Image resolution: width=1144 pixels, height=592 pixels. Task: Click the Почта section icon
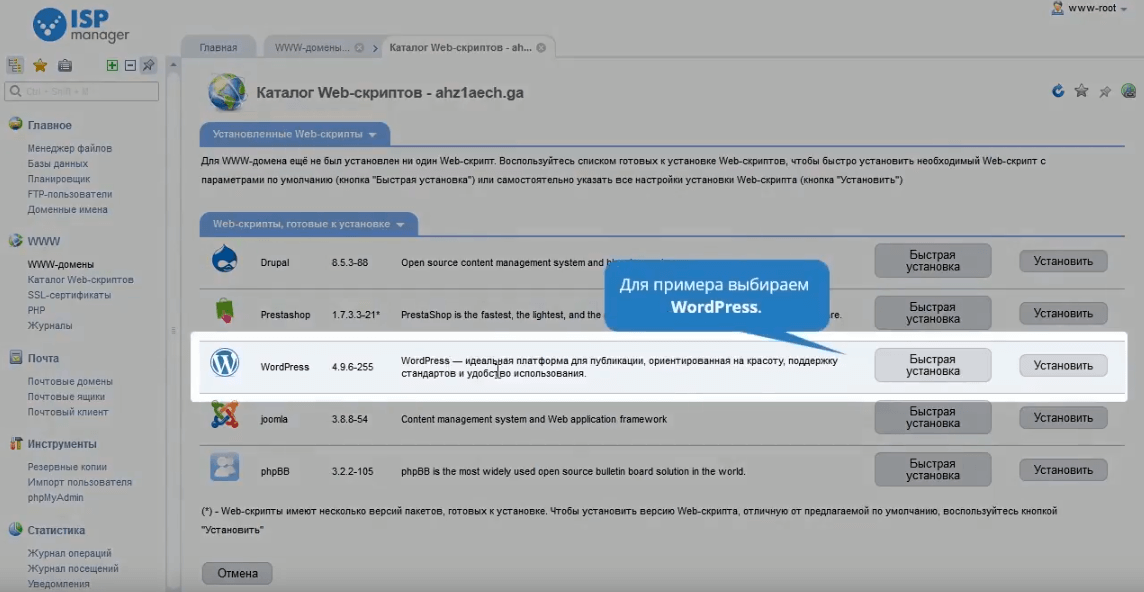(x=15, y=358)
